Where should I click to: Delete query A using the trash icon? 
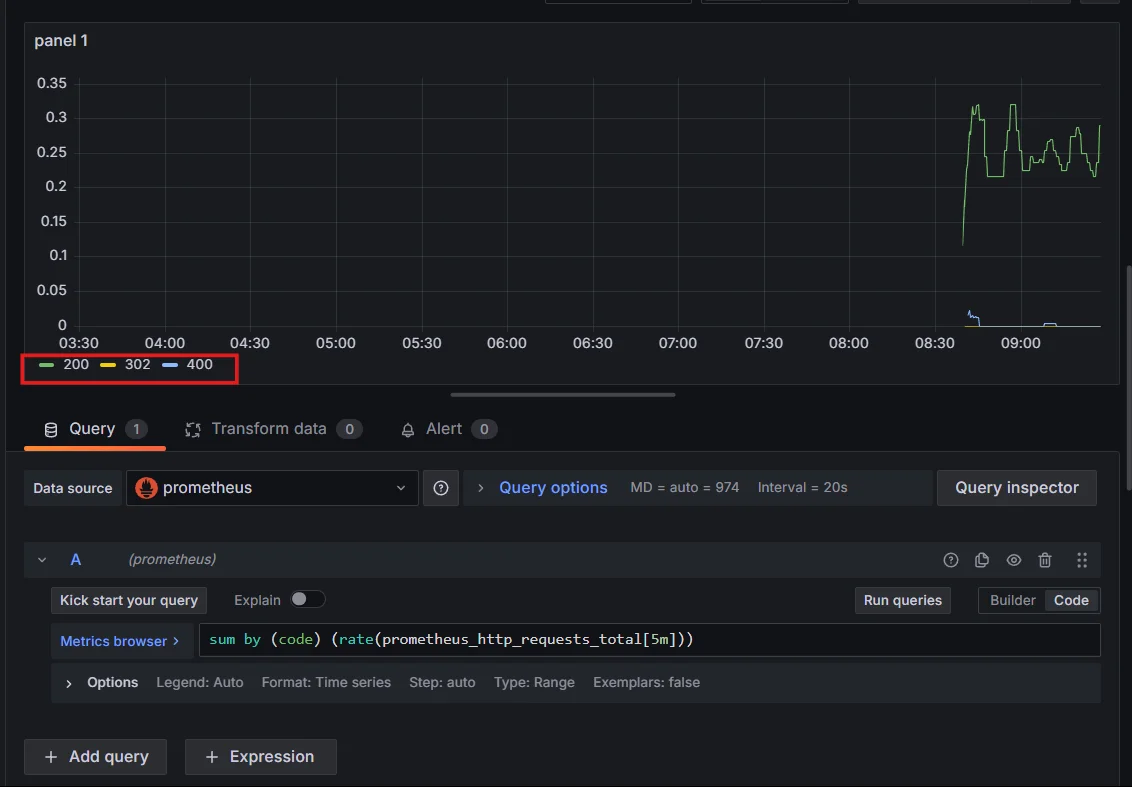[x=1045, y=560]
